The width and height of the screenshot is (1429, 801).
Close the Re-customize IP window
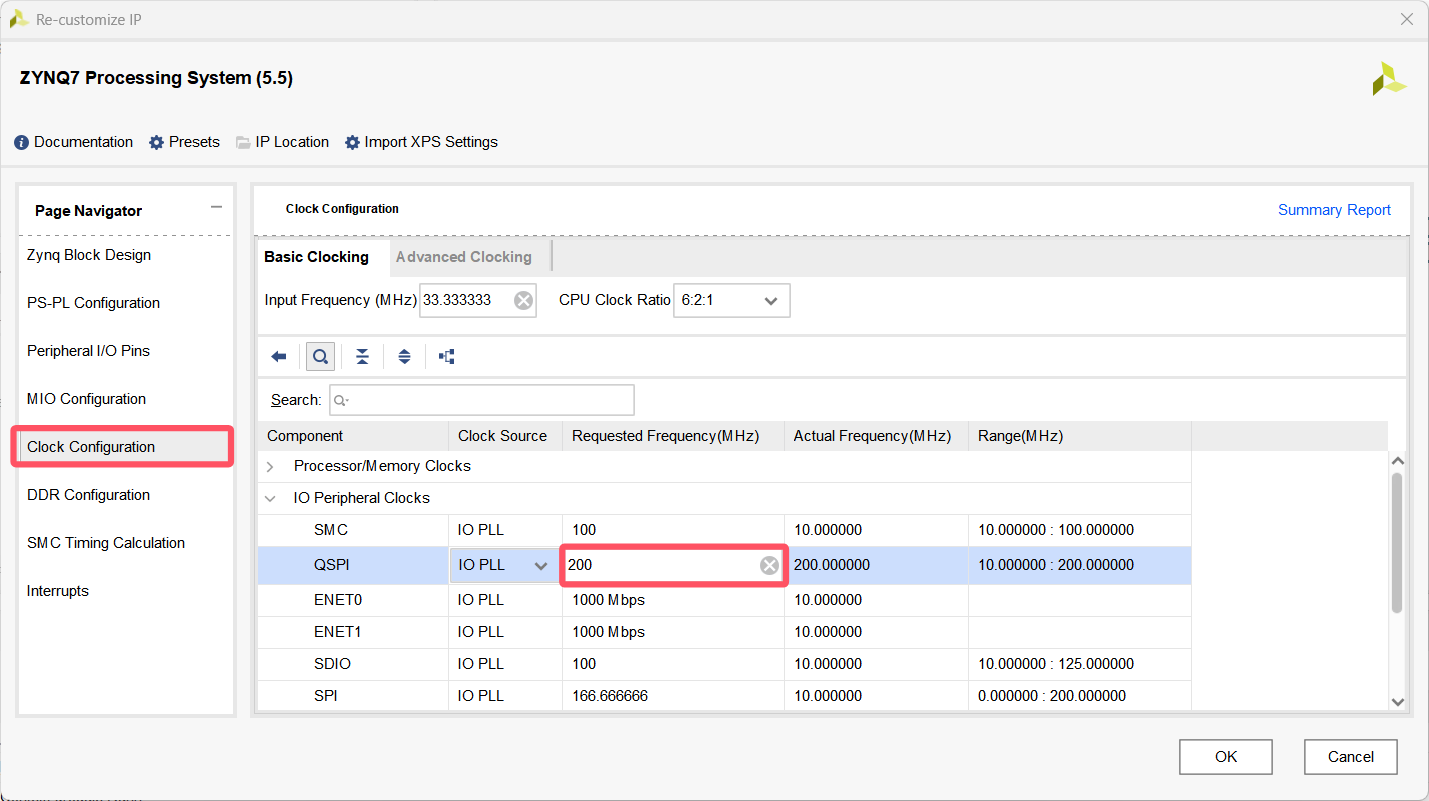pos(1407,19)
